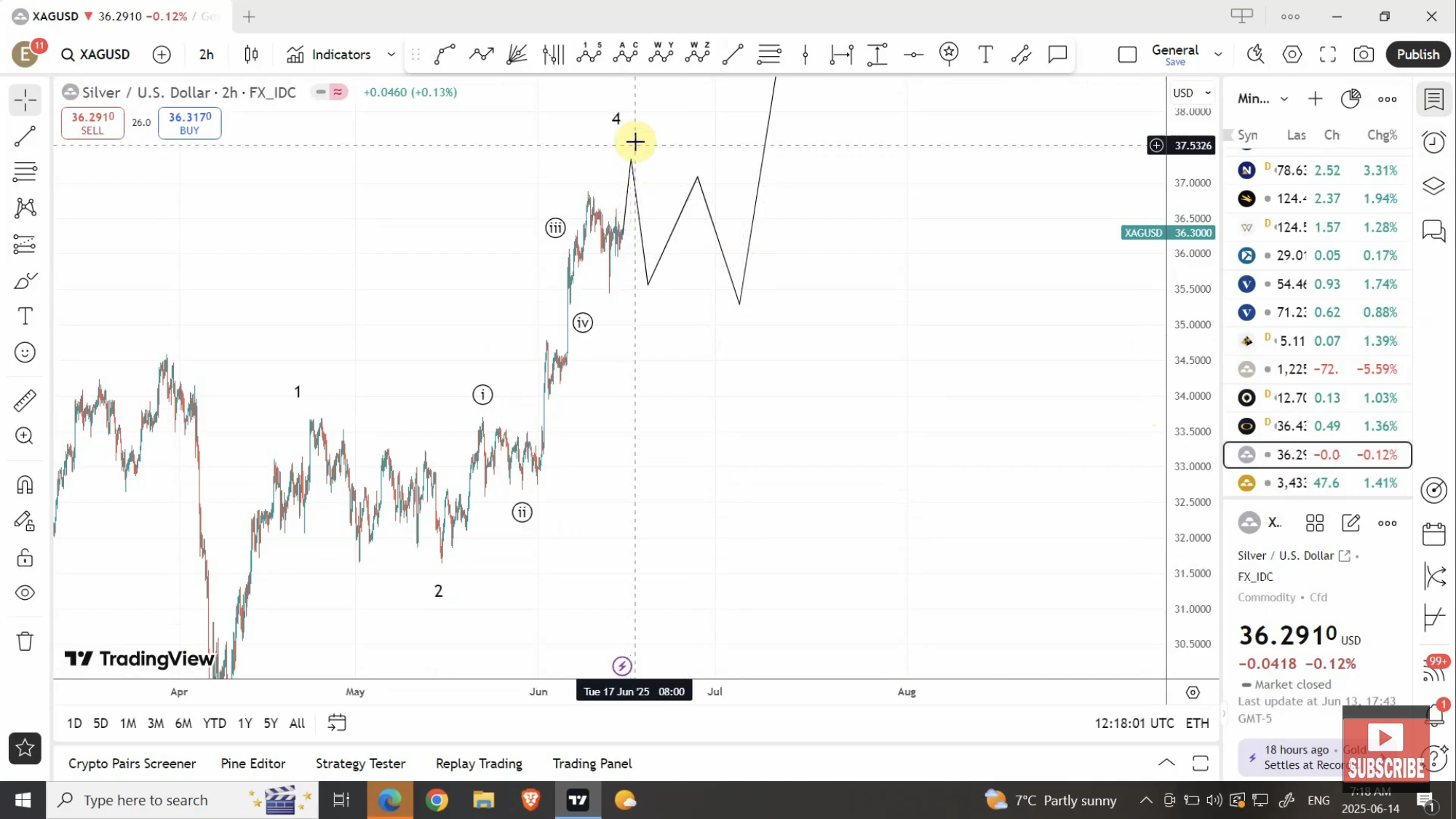
Task: Select the zoom in tool
Action: (25, 436)
